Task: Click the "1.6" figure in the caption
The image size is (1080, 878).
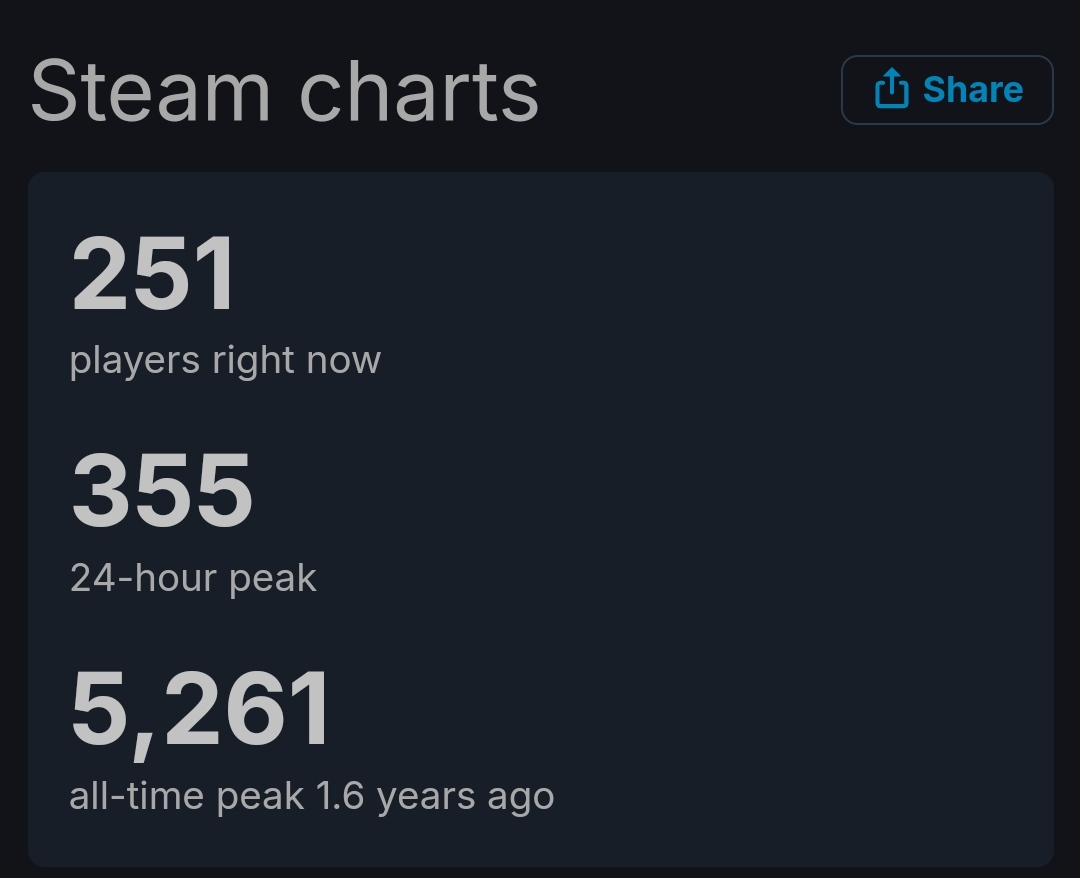Action: (340, 796)
